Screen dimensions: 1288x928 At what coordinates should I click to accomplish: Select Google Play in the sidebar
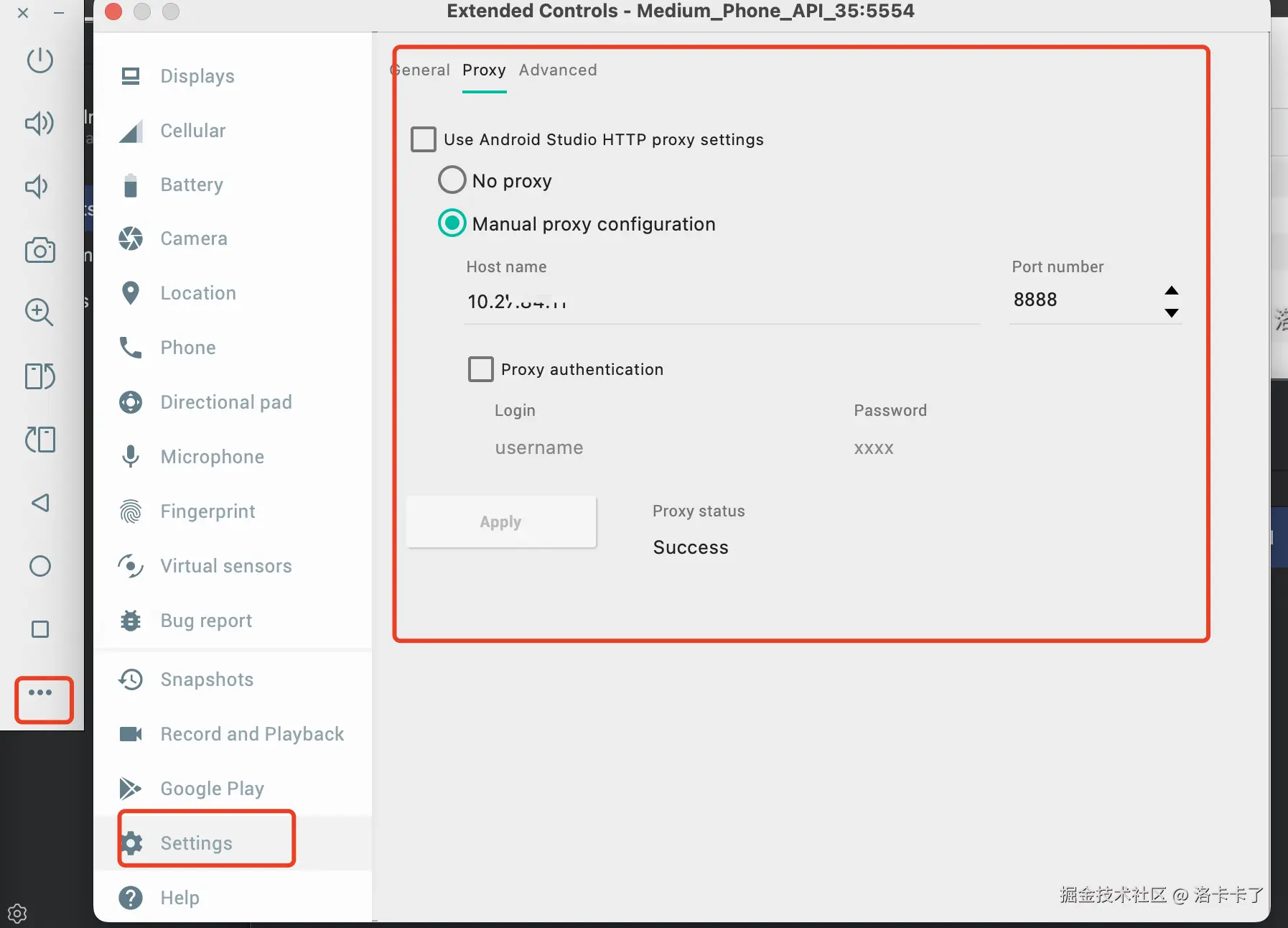click(233, 789)
